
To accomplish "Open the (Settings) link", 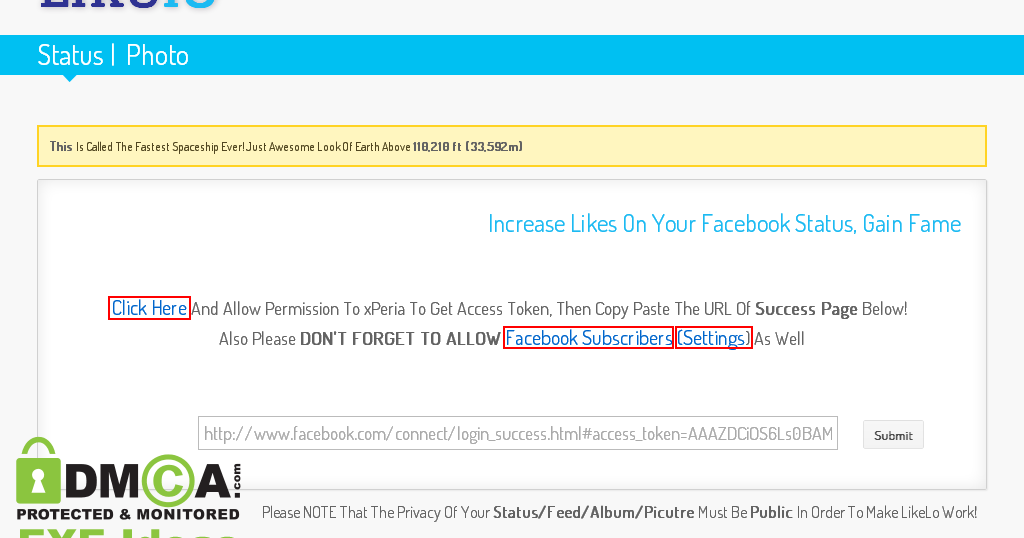I will tap(714, 338).
